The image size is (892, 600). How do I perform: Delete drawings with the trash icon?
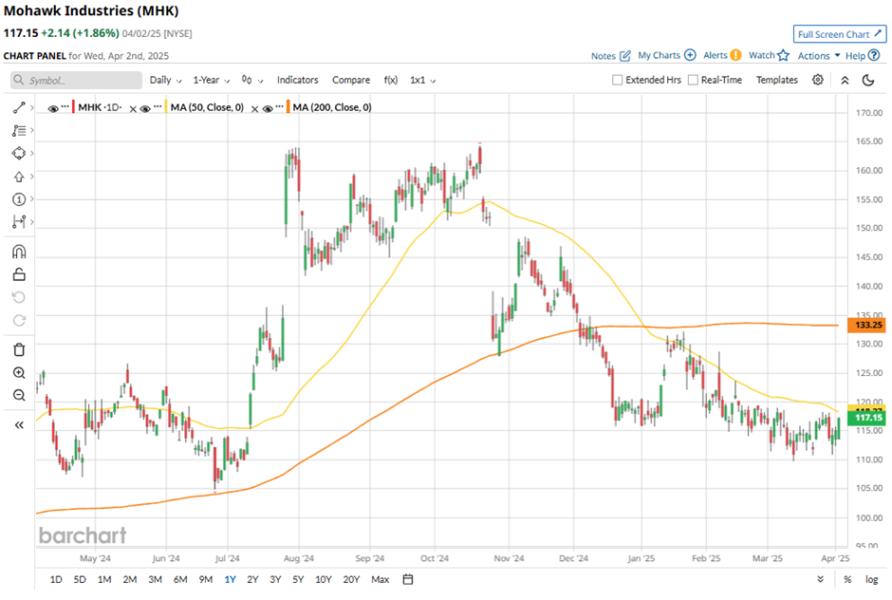(19, 349)
